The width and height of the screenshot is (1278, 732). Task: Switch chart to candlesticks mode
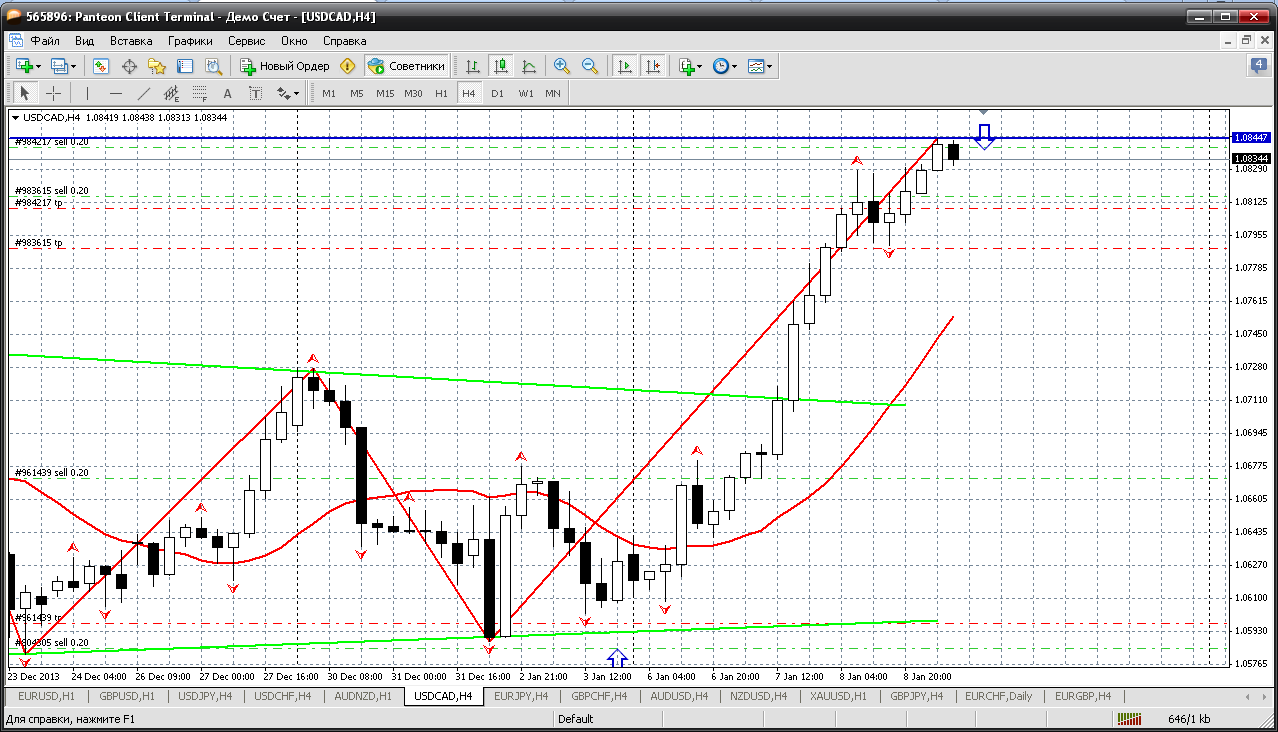(x=501, y=66)
